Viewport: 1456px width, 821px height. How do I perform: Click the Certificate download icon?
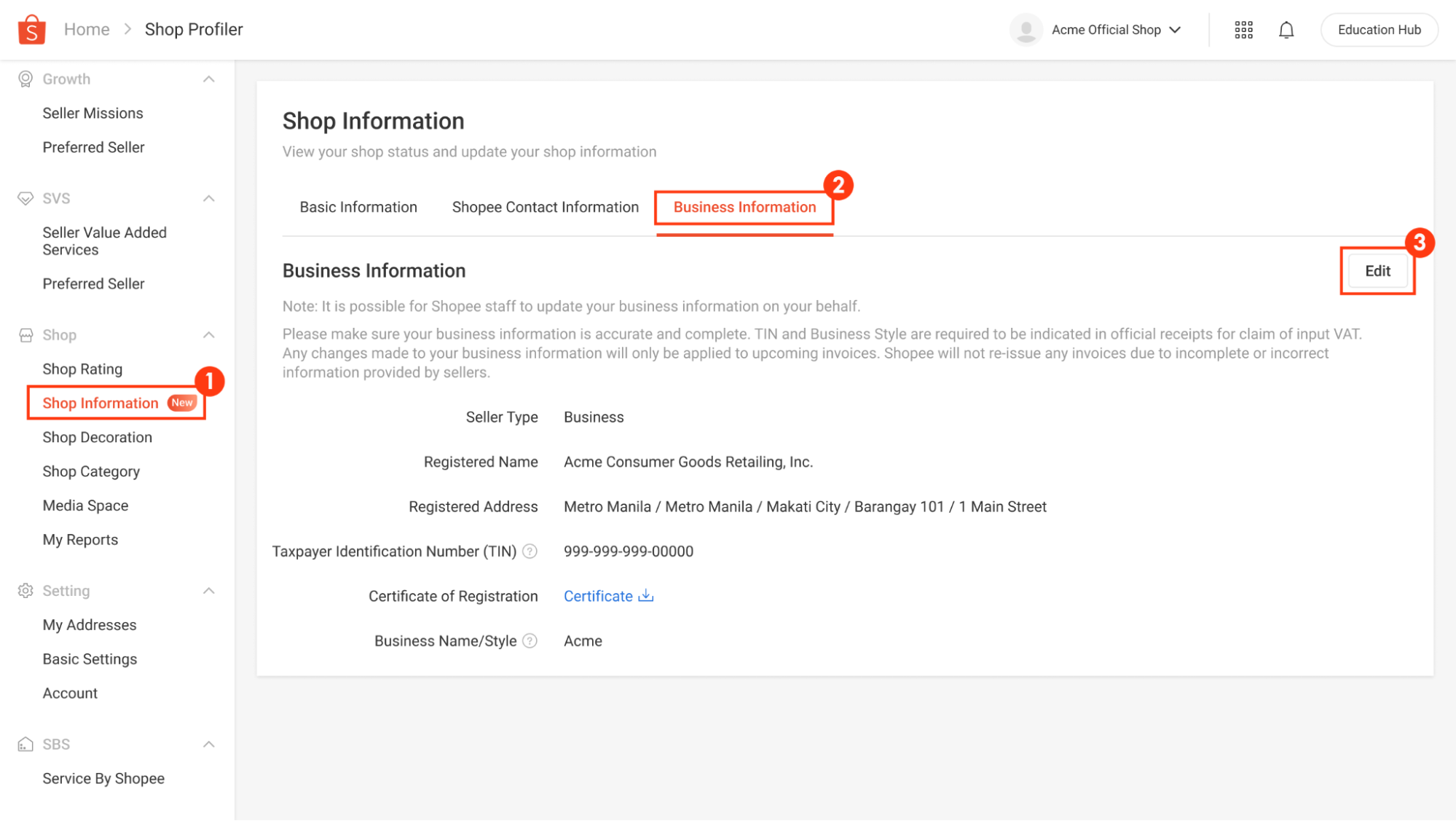pos(645,596)
